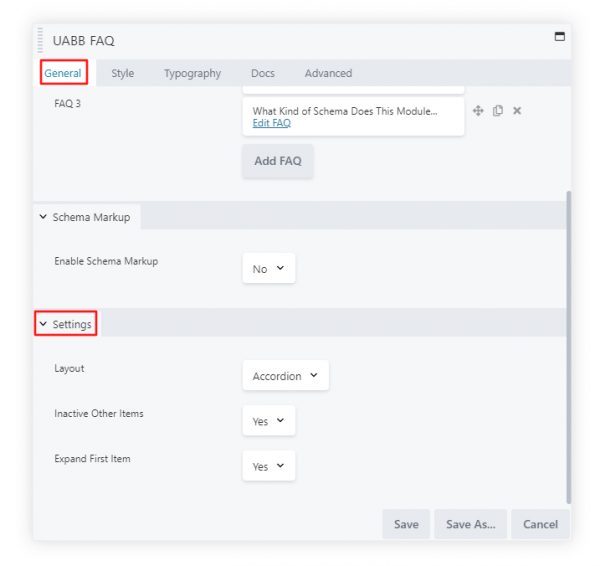Click the Edit FAQ link
This screenshot has height=566, width=600.
click(x=272, y=123)
